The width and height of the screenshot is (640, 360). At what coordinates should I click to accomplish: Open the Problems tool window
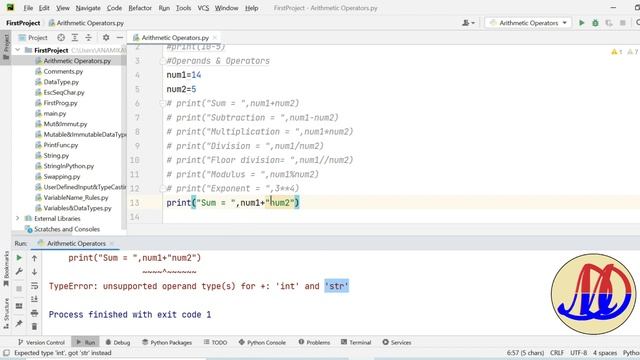click(314, 342)
